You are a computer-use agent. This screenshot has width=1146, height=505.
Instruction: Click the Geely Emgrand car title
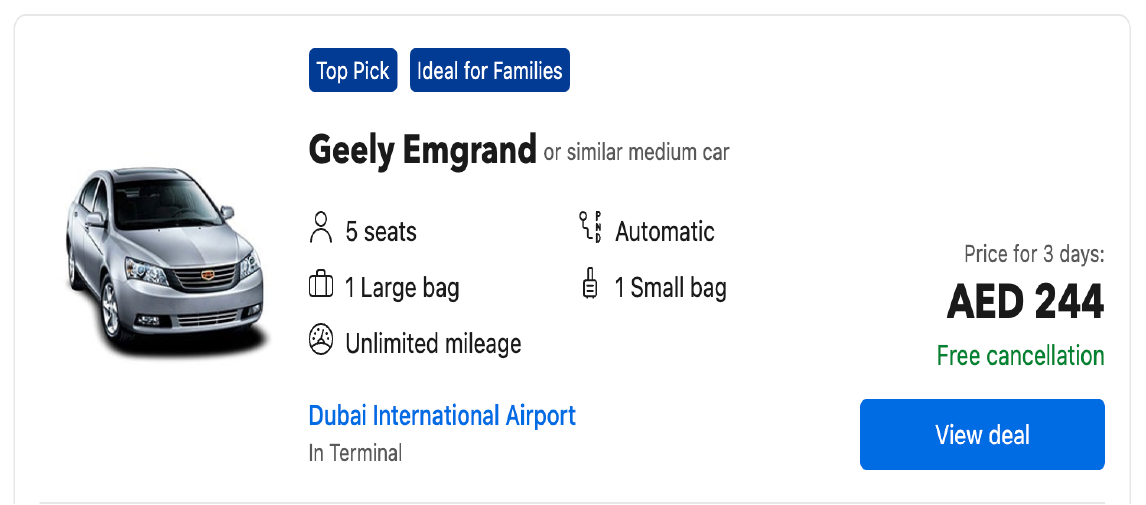[x=422, y=150]
